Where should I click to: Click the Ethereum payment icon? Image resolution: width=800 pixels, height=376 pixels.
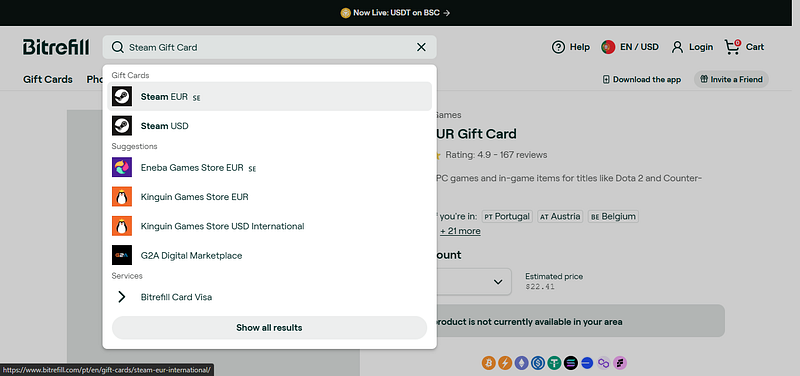coord(521,363)
